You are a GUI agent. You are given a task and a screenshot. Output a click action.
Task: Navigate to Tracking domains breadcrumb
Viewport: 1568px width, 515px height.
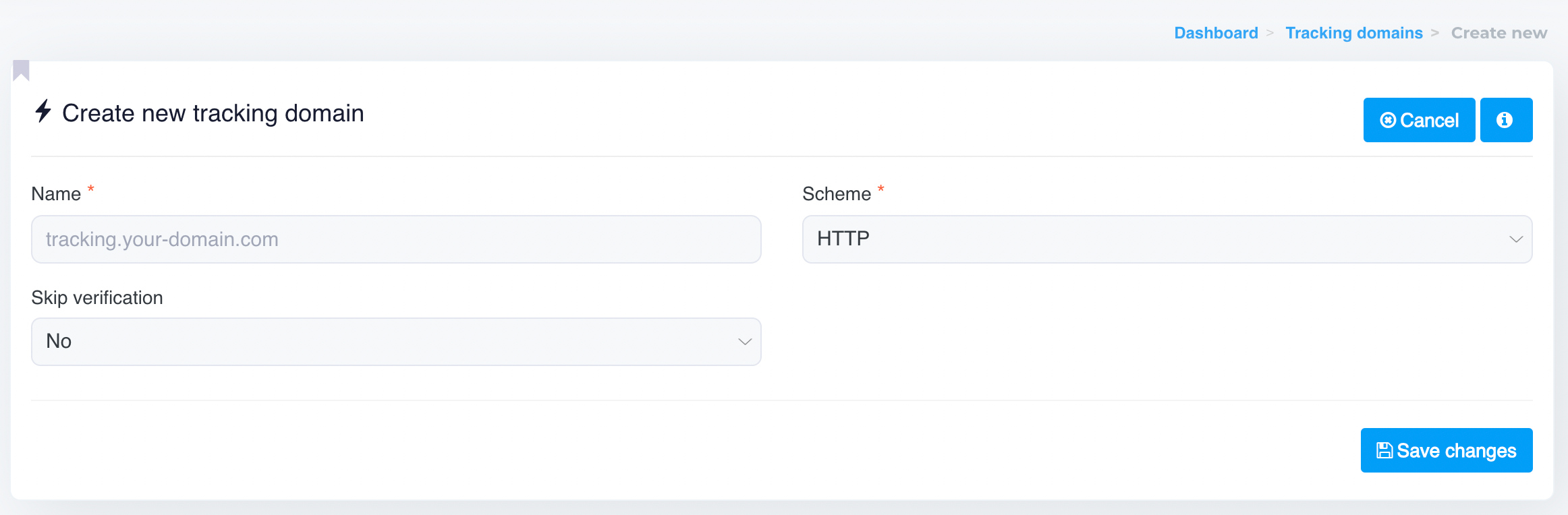(1353, 33)
